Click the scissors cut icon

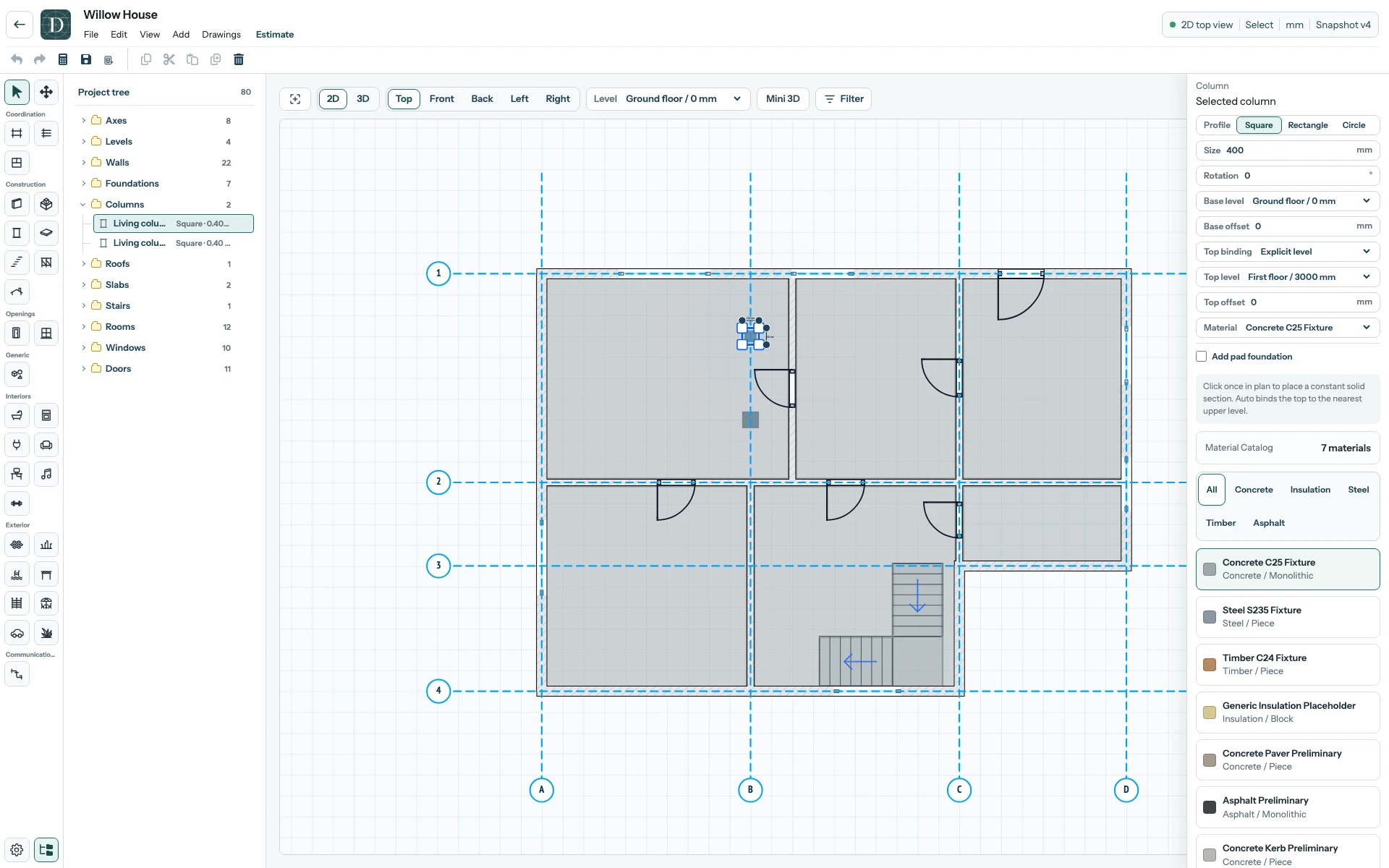[169, 59]
